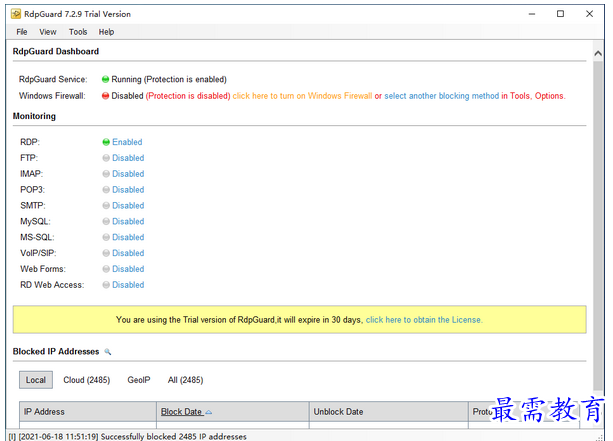Viewport: 613px width, 441px height.
Task: Click 'Running (Protection is enabled)' text
Action: (169, 79)
